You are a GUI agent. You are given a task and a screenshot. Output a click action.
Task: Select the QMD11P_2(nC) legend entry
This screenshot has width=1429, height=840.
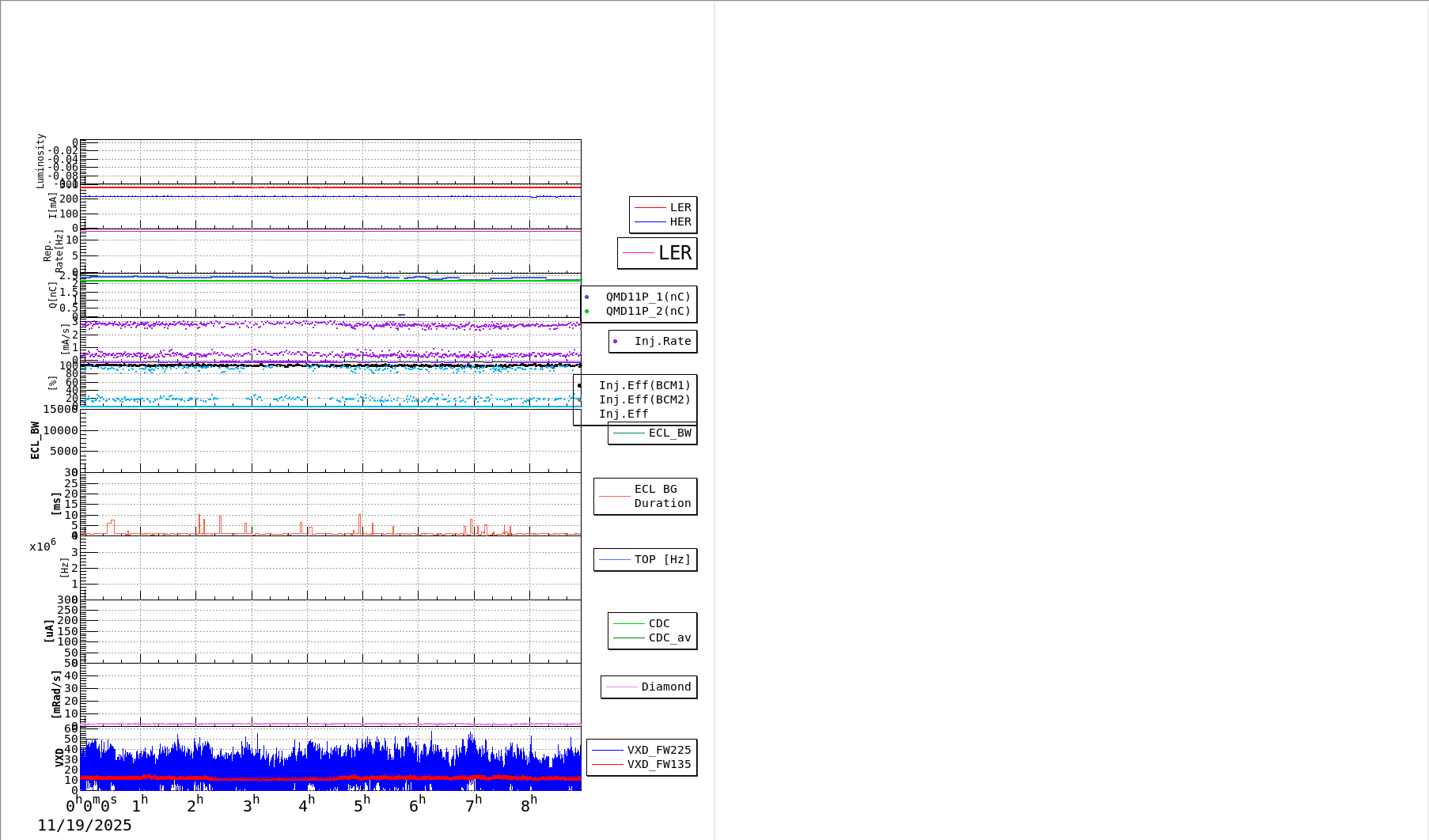point(647,312)
